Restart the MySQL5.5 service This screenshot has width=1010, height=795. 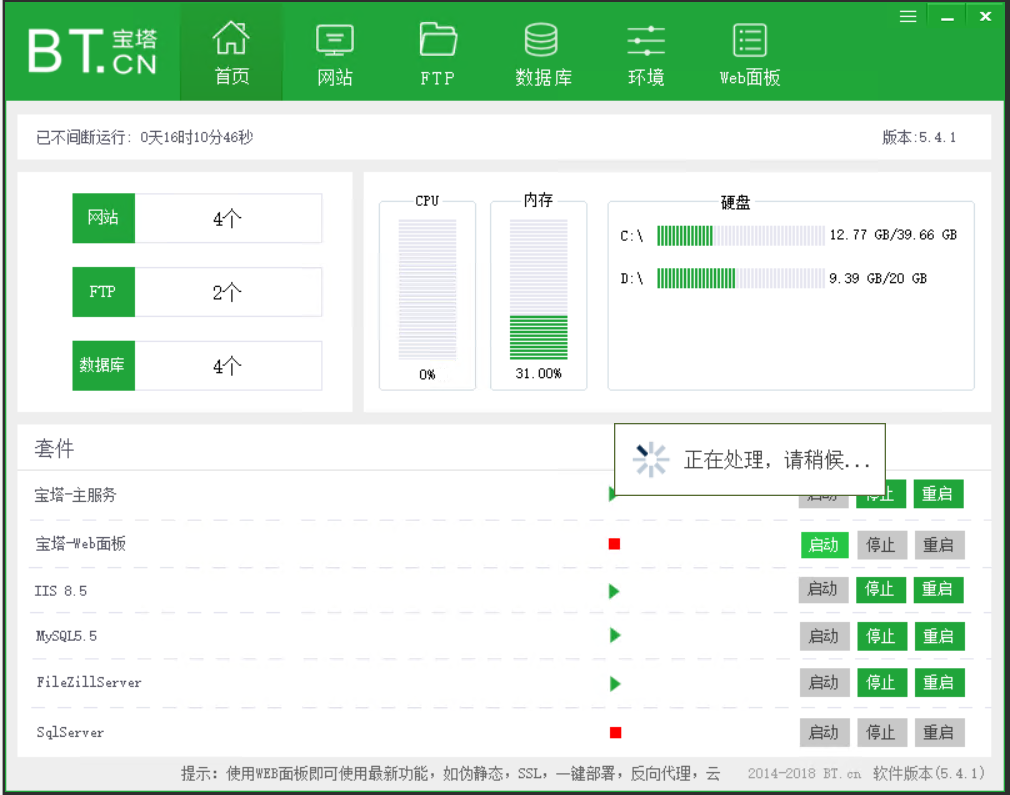pos(939,637)
